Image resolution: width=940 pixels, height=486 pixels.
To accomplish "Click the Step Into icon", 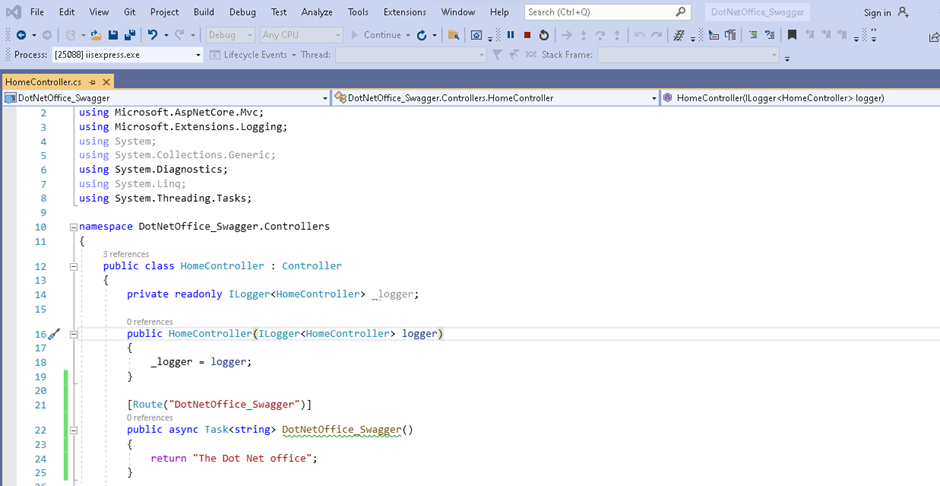I will (583, 35).
